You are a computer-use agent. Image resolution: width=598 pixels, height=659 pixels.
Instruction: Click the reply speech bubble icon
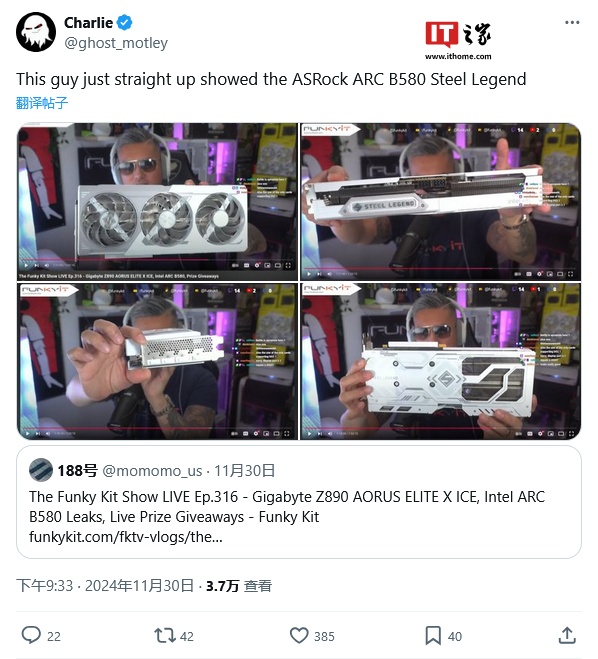[x=31, y=635]
